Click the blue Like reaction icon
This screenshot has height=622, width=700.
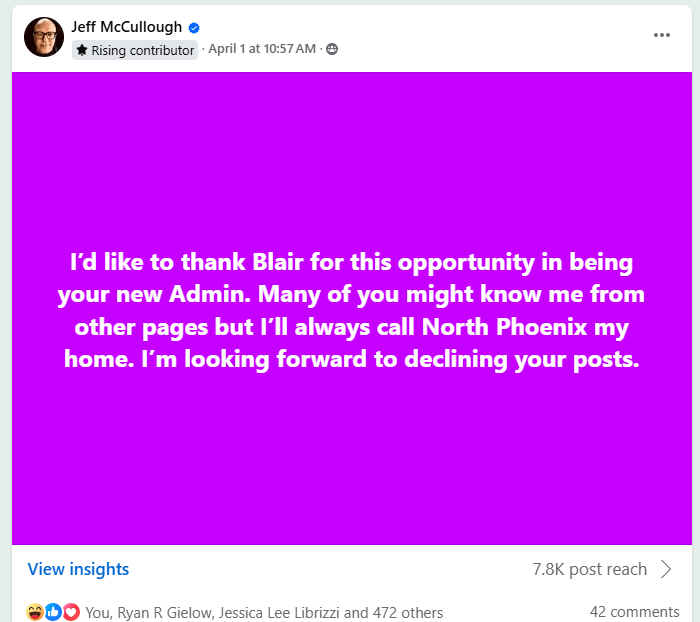point(53,612)
